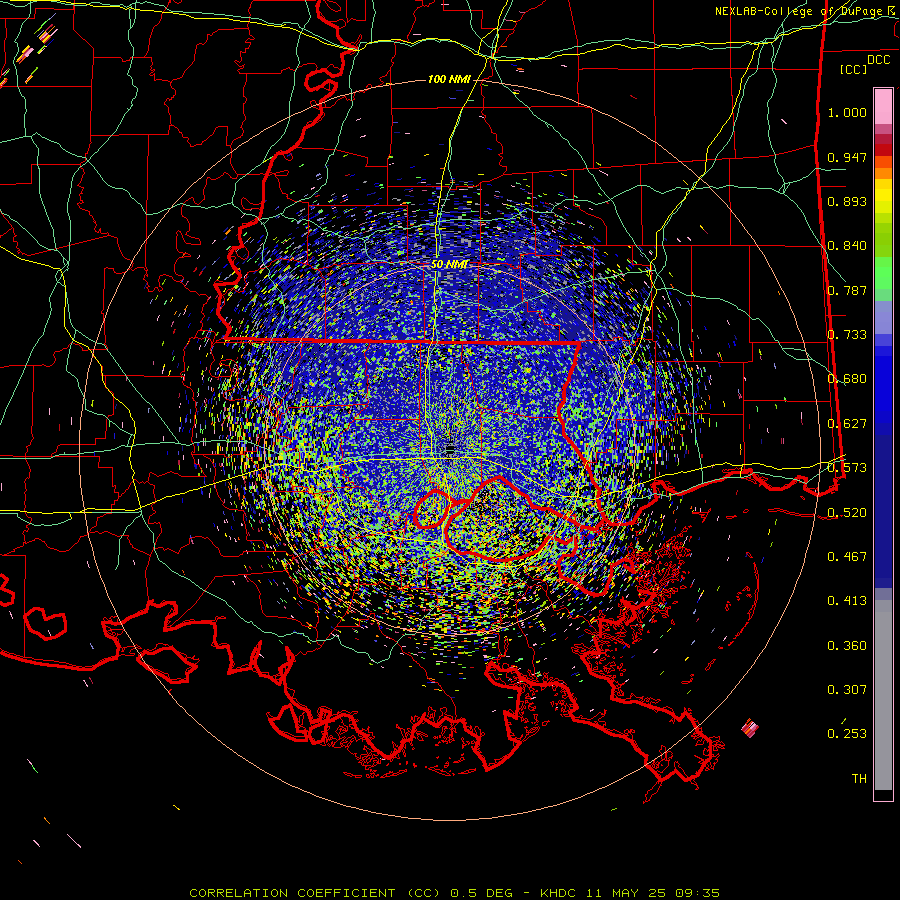The height and width of the screenshot is (900, 900).
Task: Select the 0.680 legend value
Action: click(847, 379)
